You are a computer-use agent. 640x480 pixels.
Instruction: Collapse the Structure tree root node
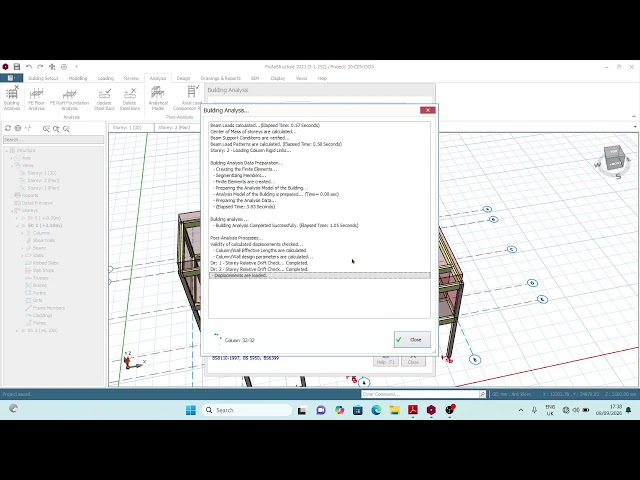[x=7, y=151]
